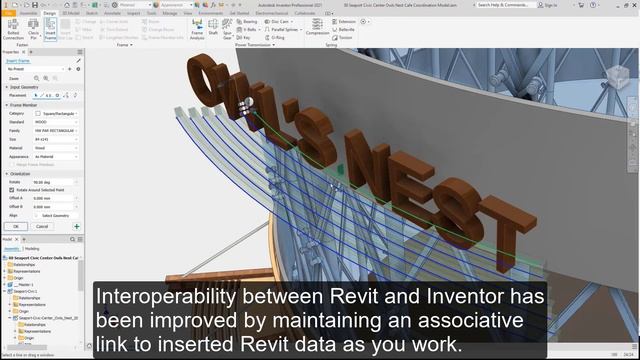The image size is (640, 360).
Task: Open the No Preset dropdown
Action: pyautogui.click(x=35, y=69)
